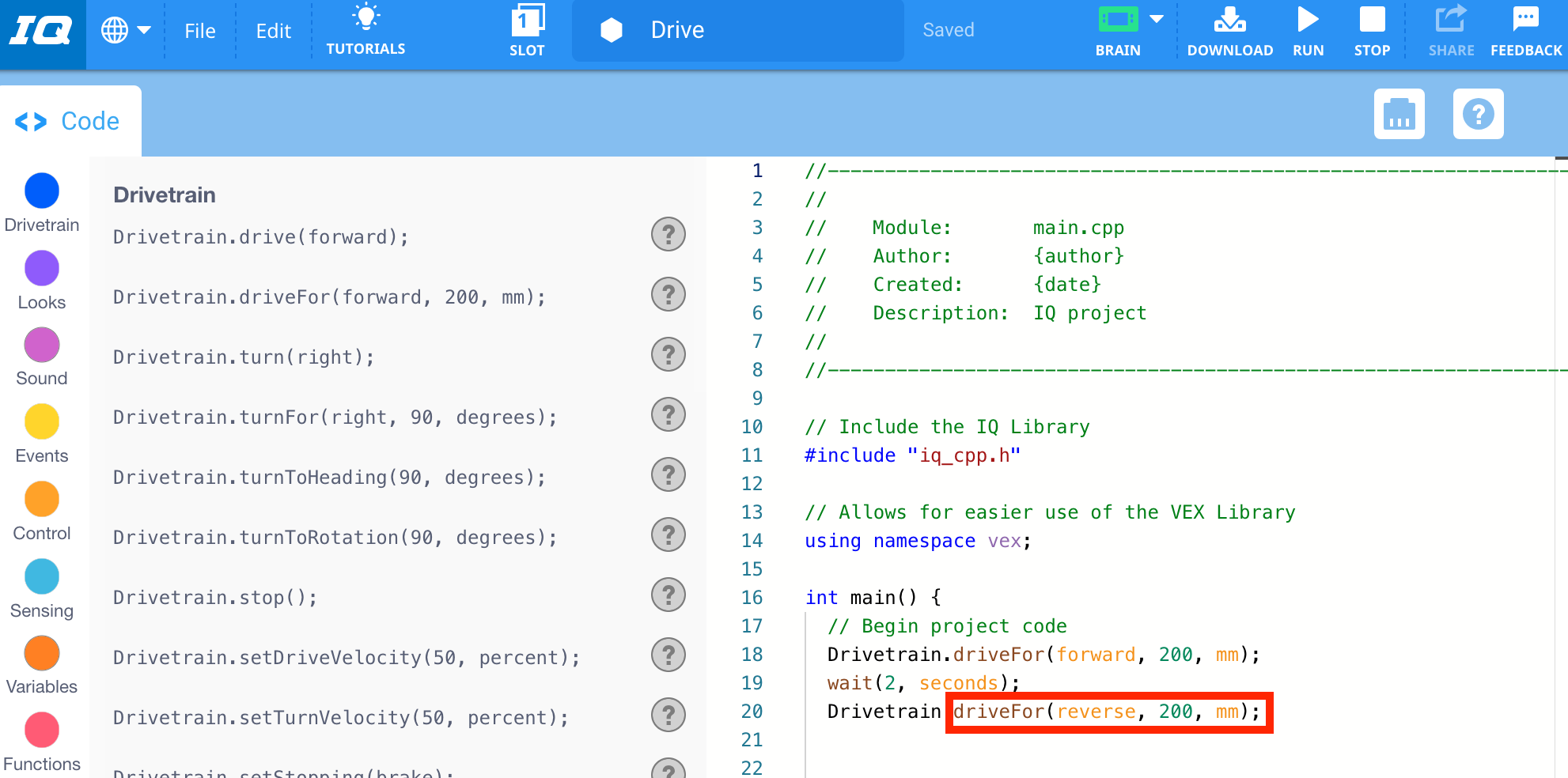Open the Tutorials panel
The width and height of the screenshot is (1568, 778).
pos(365,30)
